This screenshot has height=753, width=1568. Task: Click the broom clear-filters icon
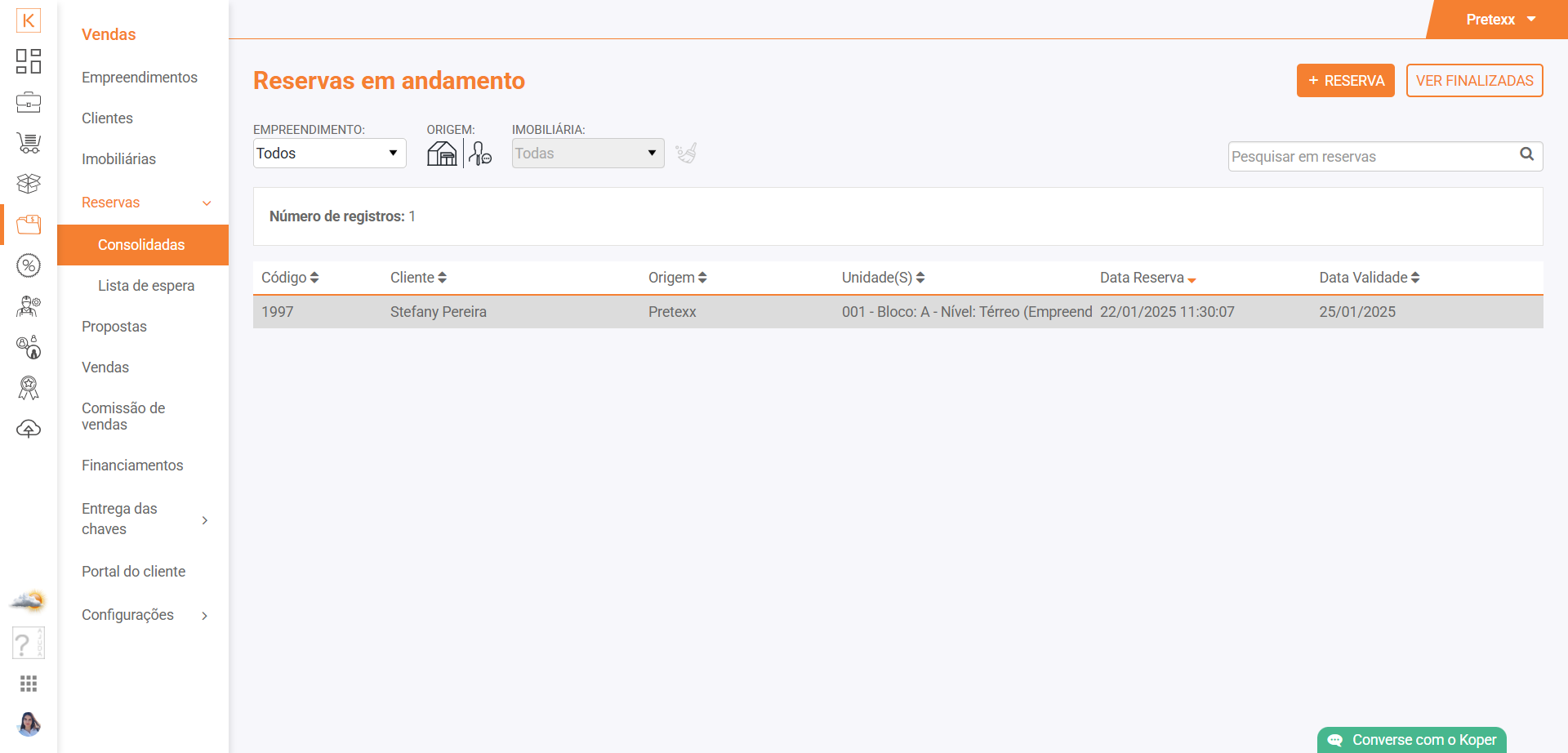click(686, 154)
